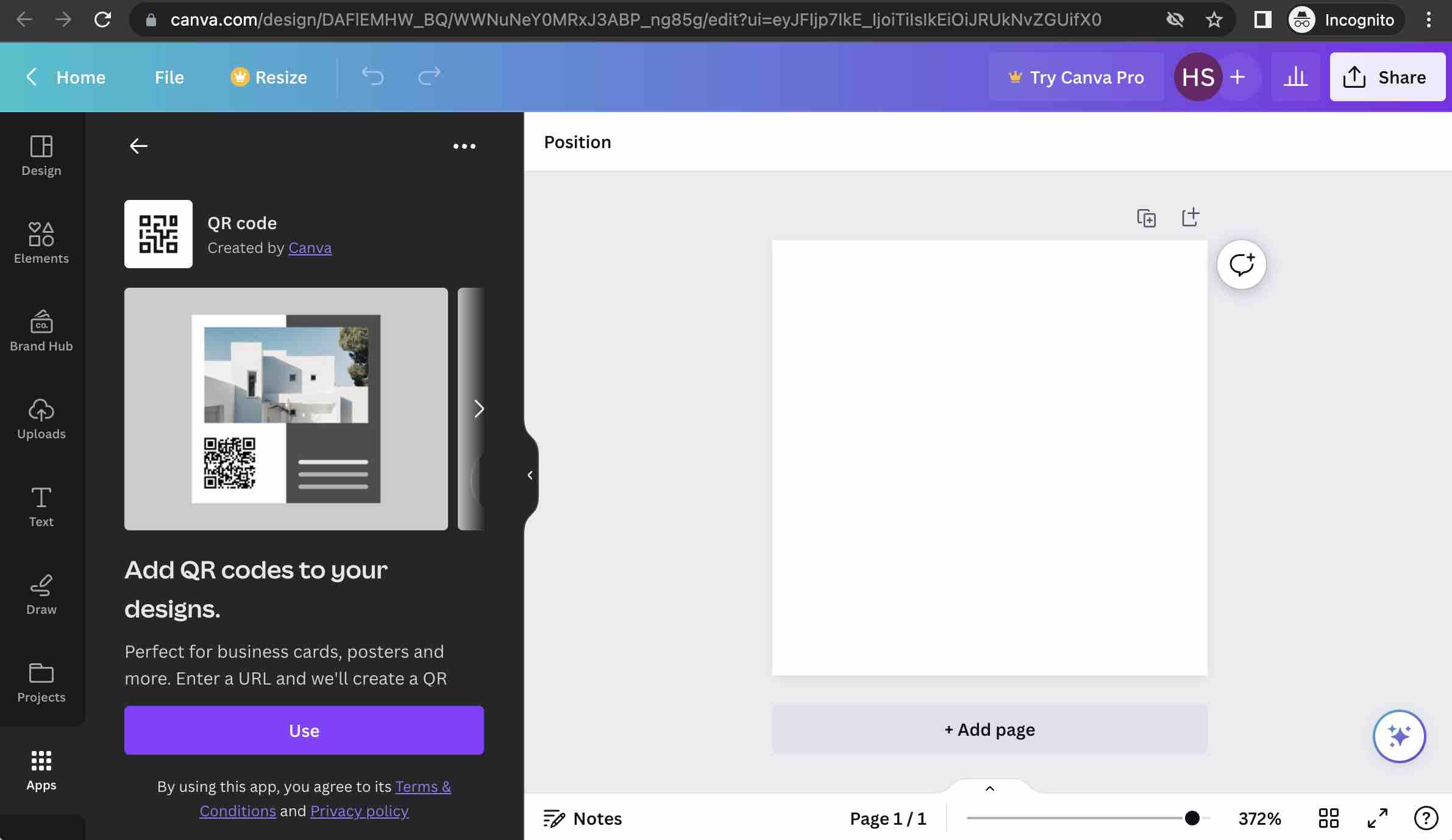Image resolution: width=1452 pixels, height=840 pixels.
Task: Open the Resize menu
Action: coord(269,77)
